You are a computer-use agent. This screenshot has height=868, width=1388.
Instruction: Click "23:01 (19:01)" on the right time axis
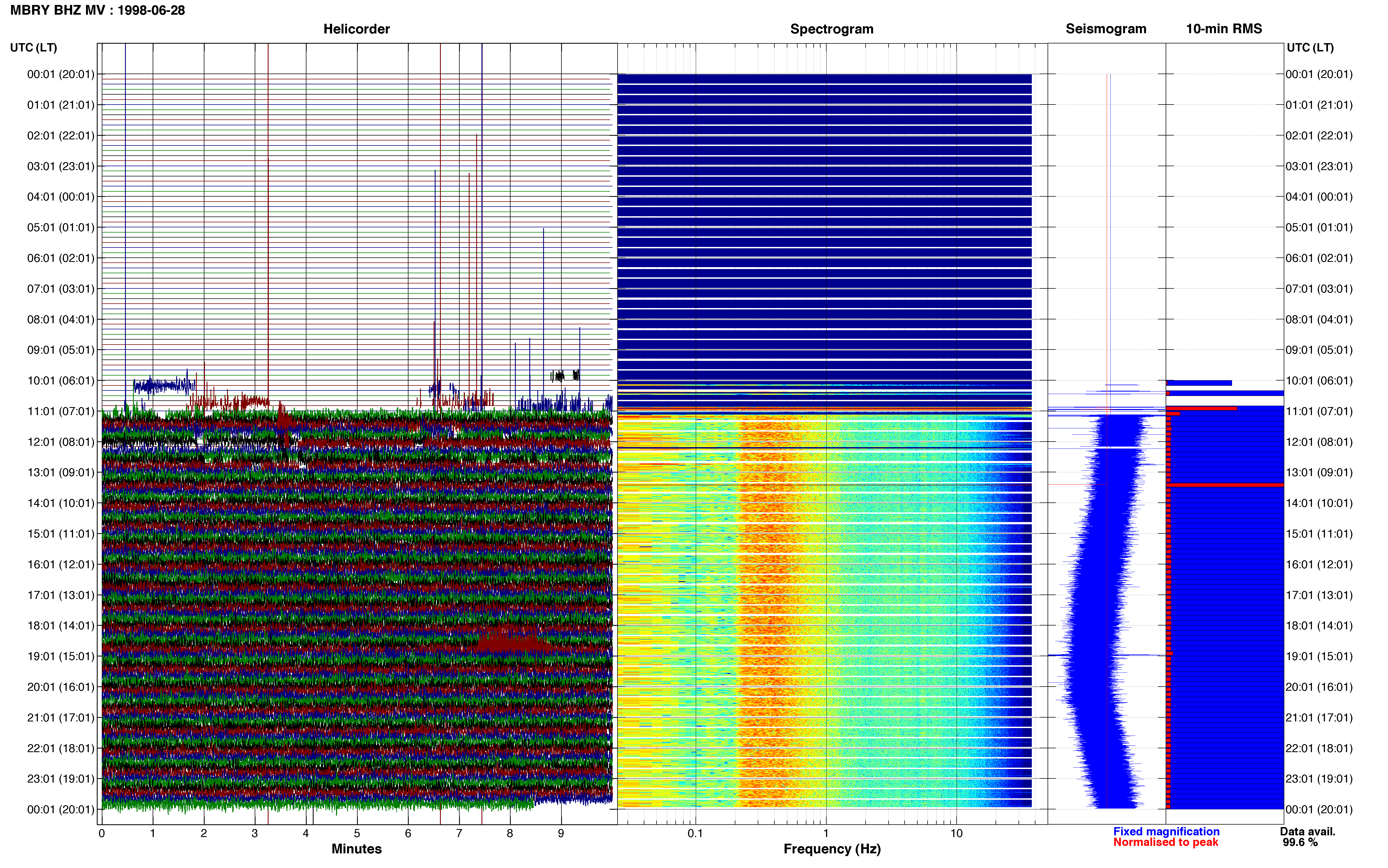tap(1319, 778)
